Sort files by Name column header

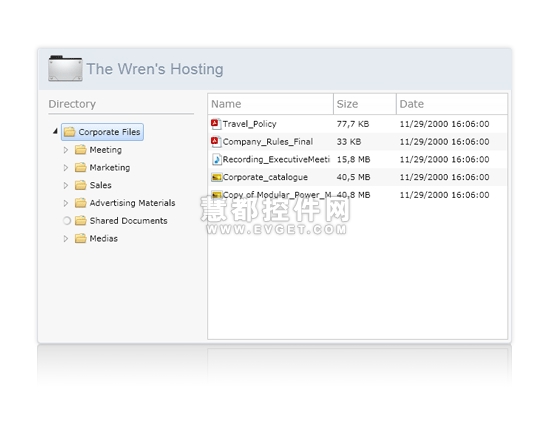click(x=270, y=104)
